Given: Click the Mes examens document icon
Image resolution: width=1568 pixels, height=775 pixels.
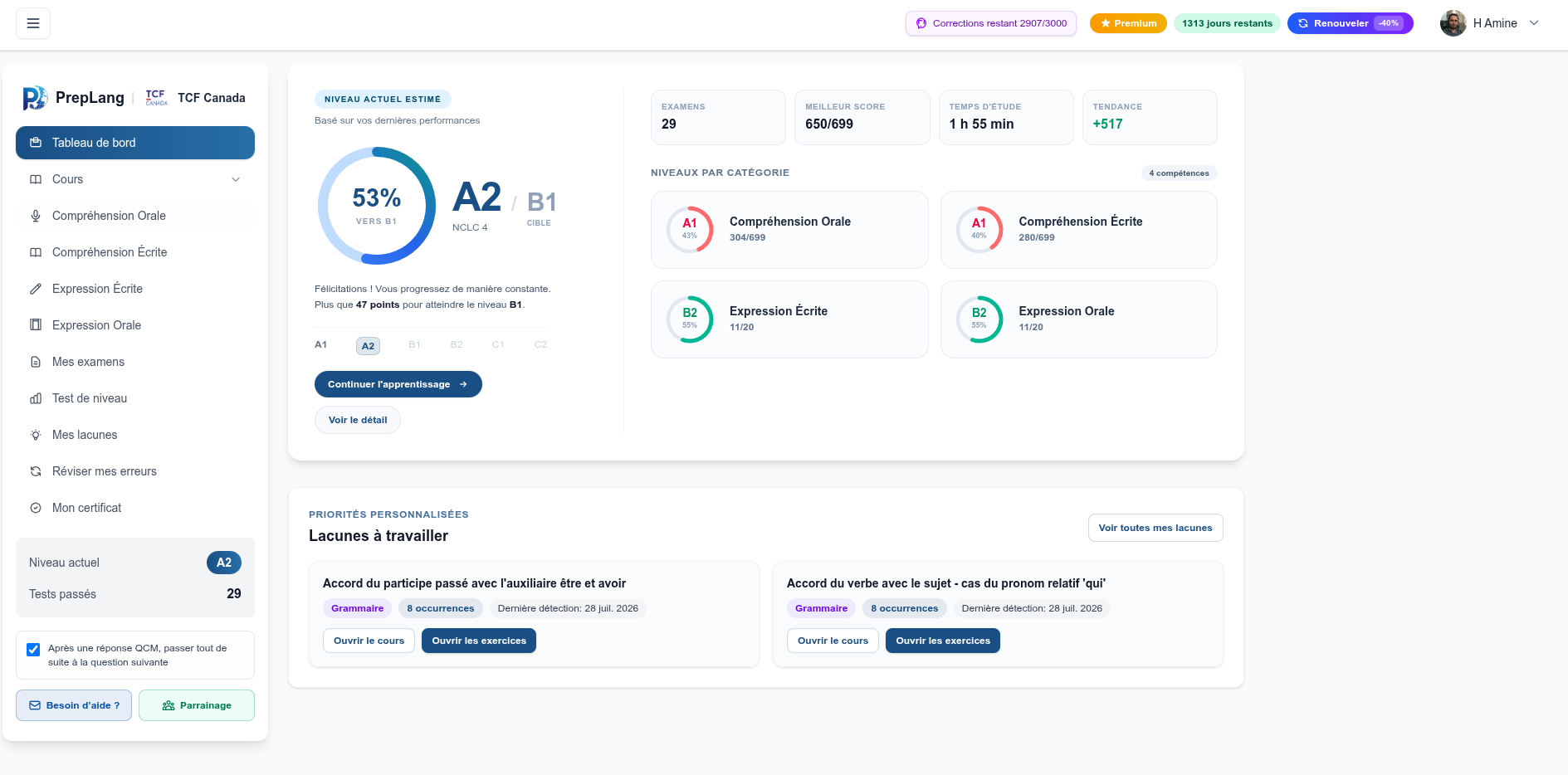Looking at the screenshot, I should pos(36,362).
